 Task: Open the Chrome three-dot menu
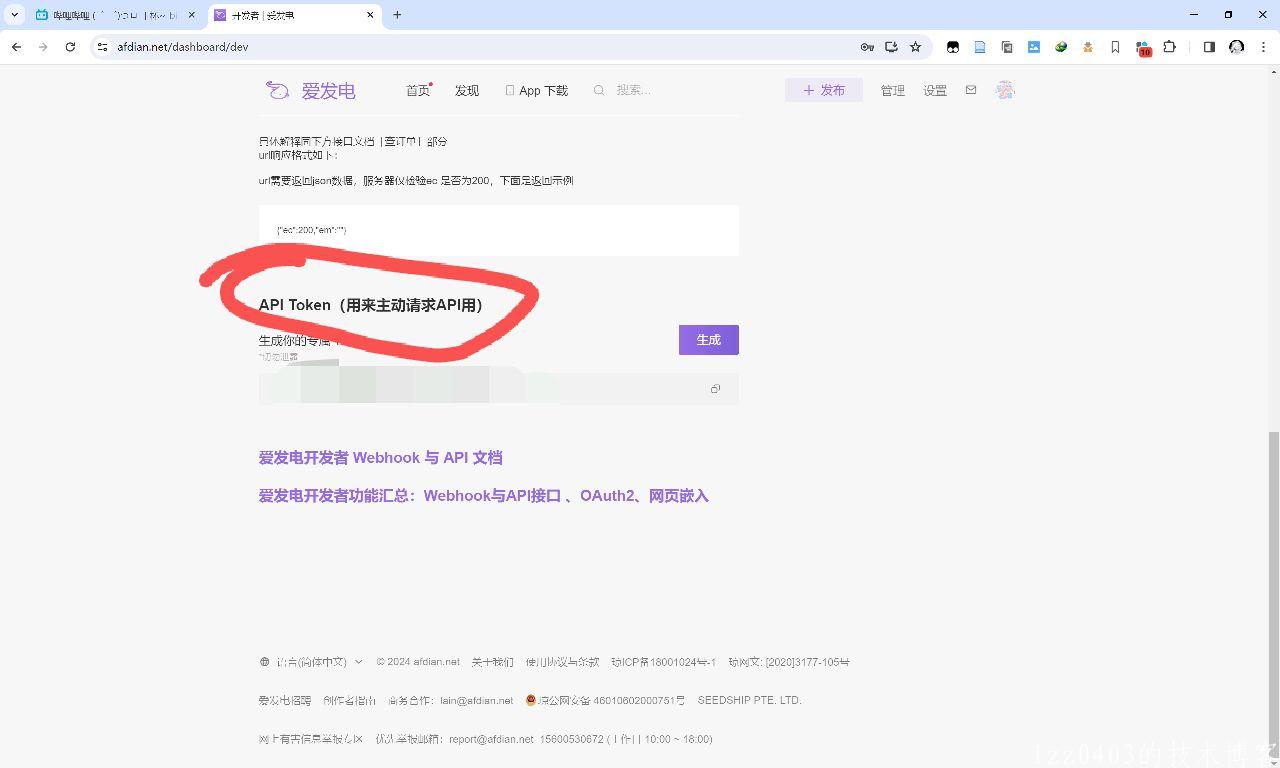(x=1264, y=47)
